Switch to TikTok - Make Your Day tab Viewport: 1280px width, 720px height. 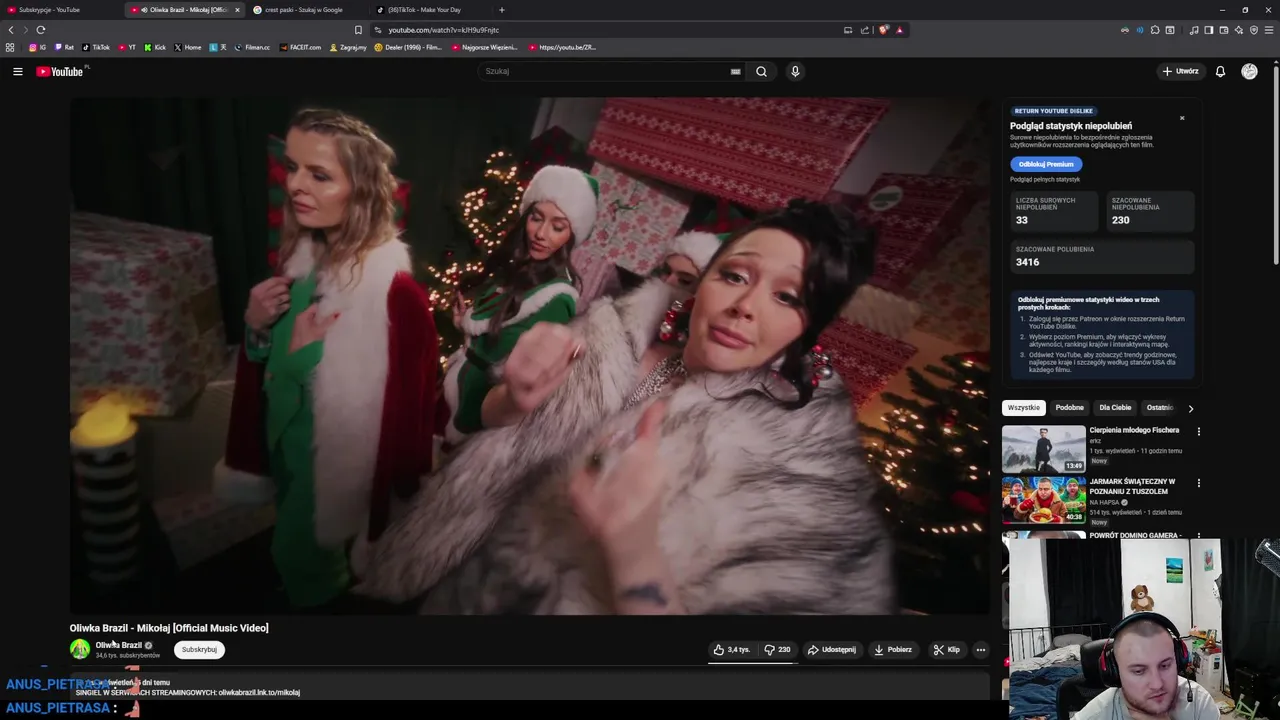tap(430, 10)
